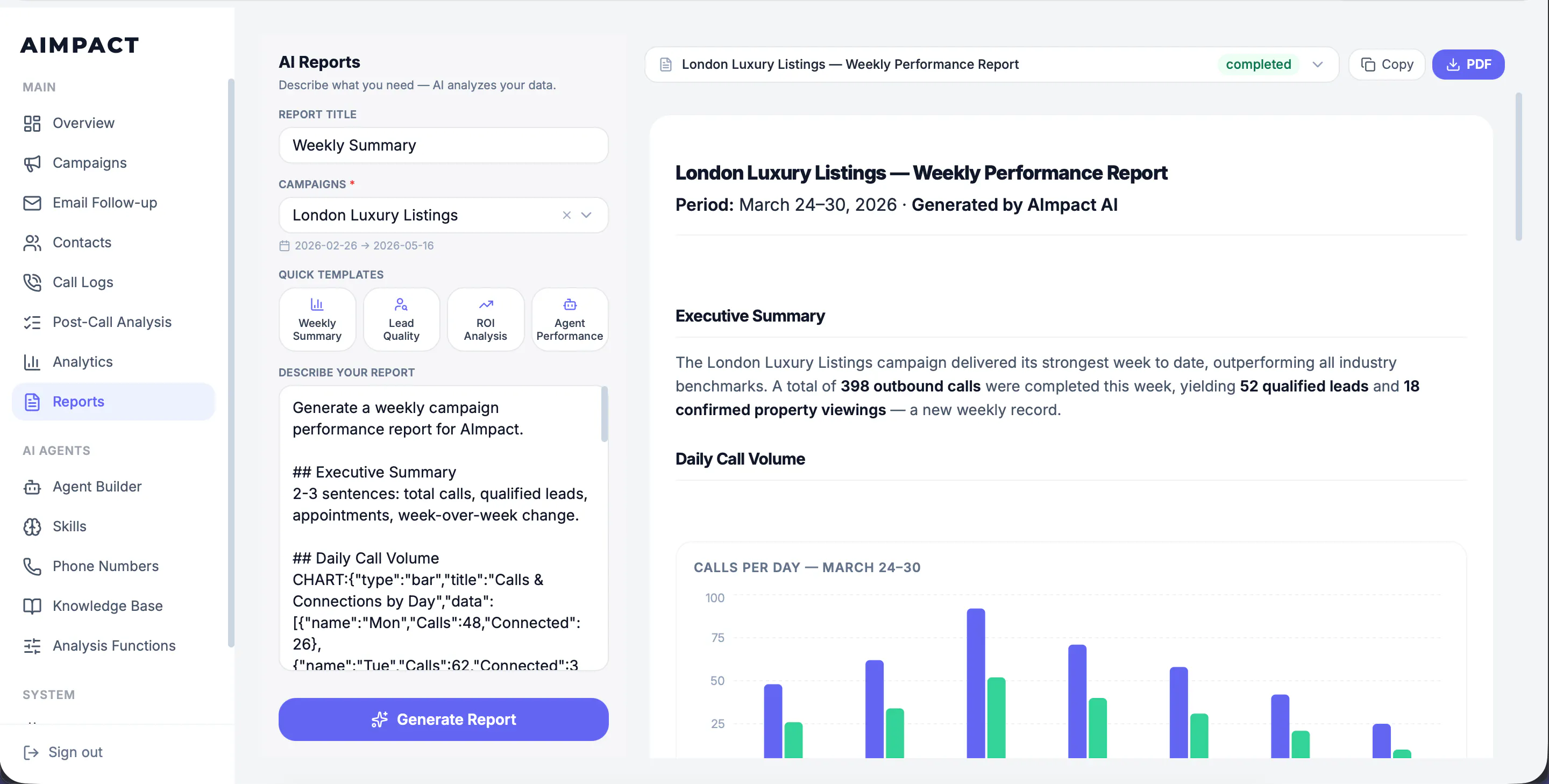The width and height of the screenshot is (1549, 784).
Task: Select Post-Call Analysis in sidebar
Action: 113,322
